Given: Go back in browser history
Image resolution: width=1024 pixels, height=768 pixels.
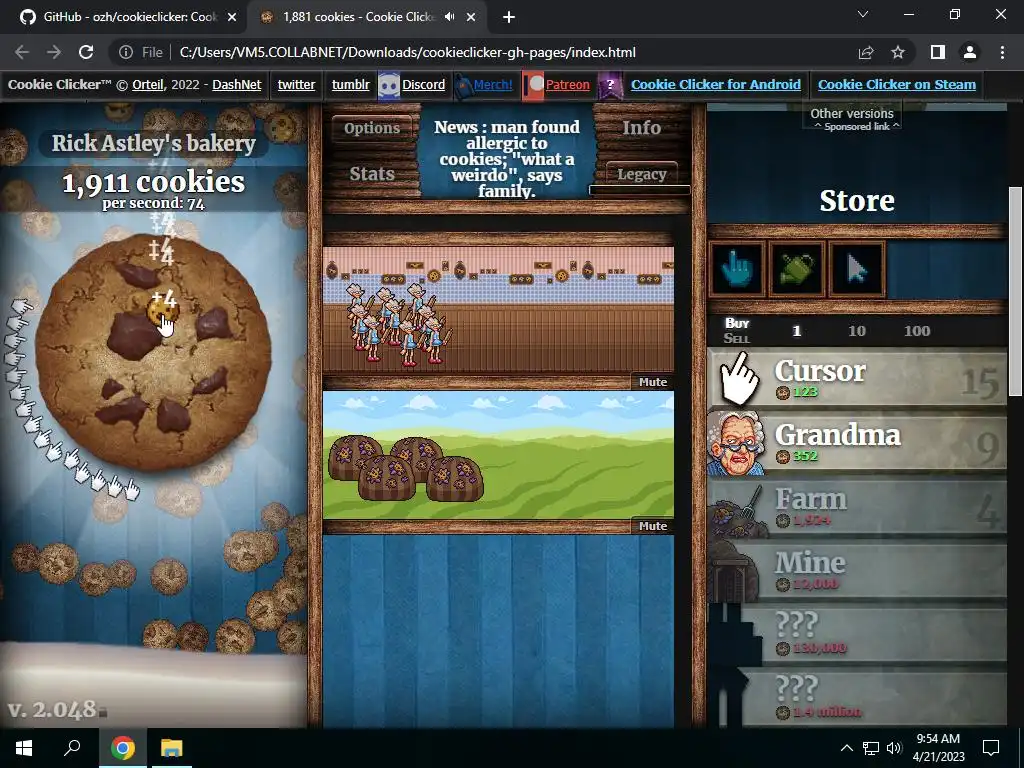Looking at the screenshot, I should [22, 52].
